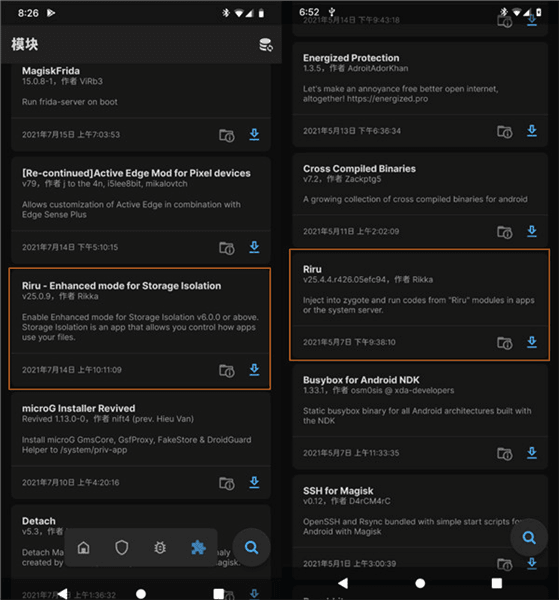Open info for Riru by Rikka module
Screen dimensions: 559x600
pyautogui.click(x=504, y=343)
